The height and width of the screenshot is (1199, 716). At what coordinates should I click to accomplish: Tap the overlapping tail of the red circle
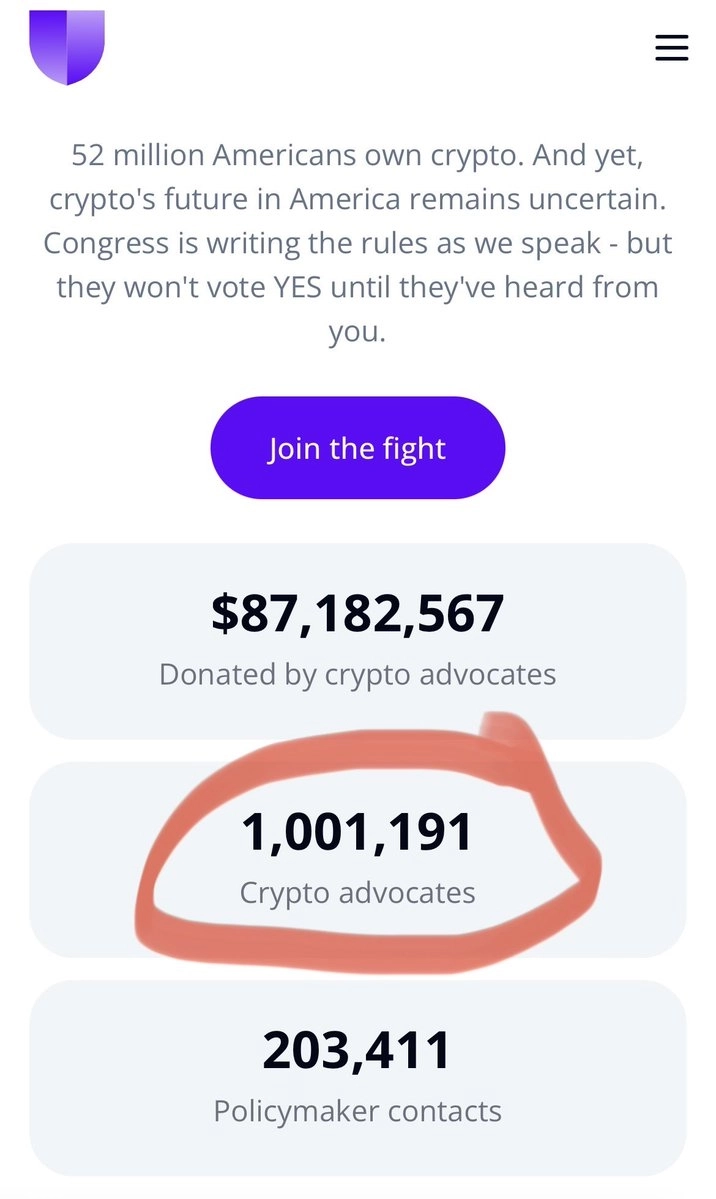[x=500, y=723]
